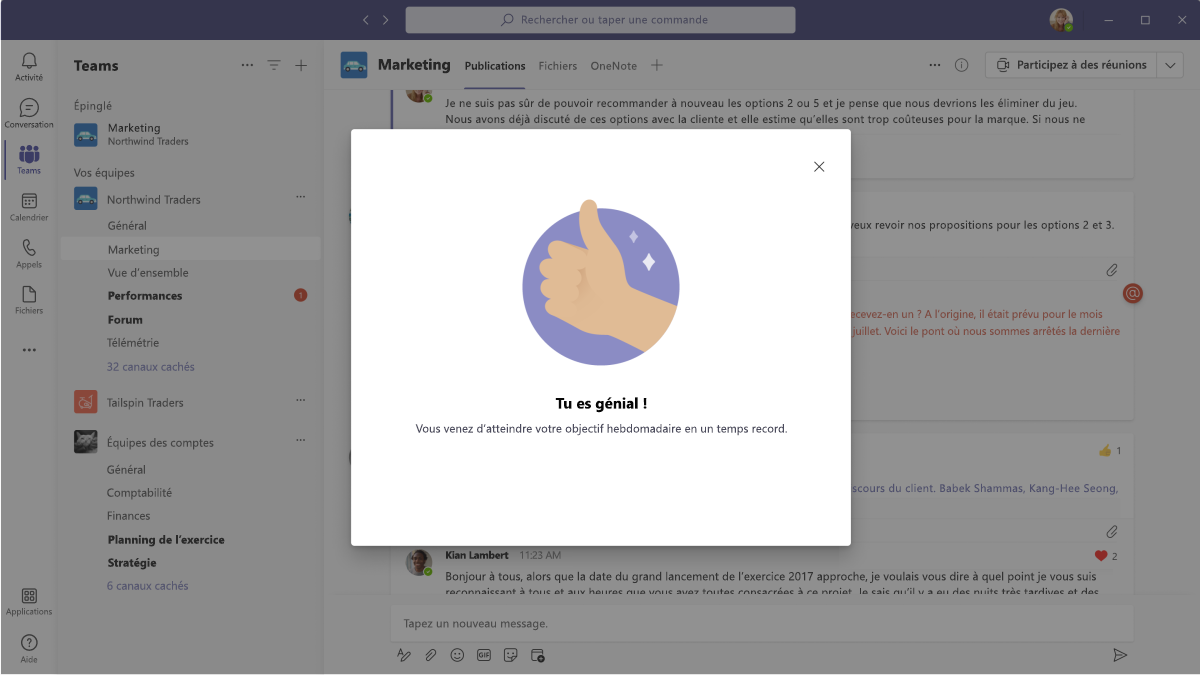
Task: Click Kian Lambert's name in the post
Action: 477,555
